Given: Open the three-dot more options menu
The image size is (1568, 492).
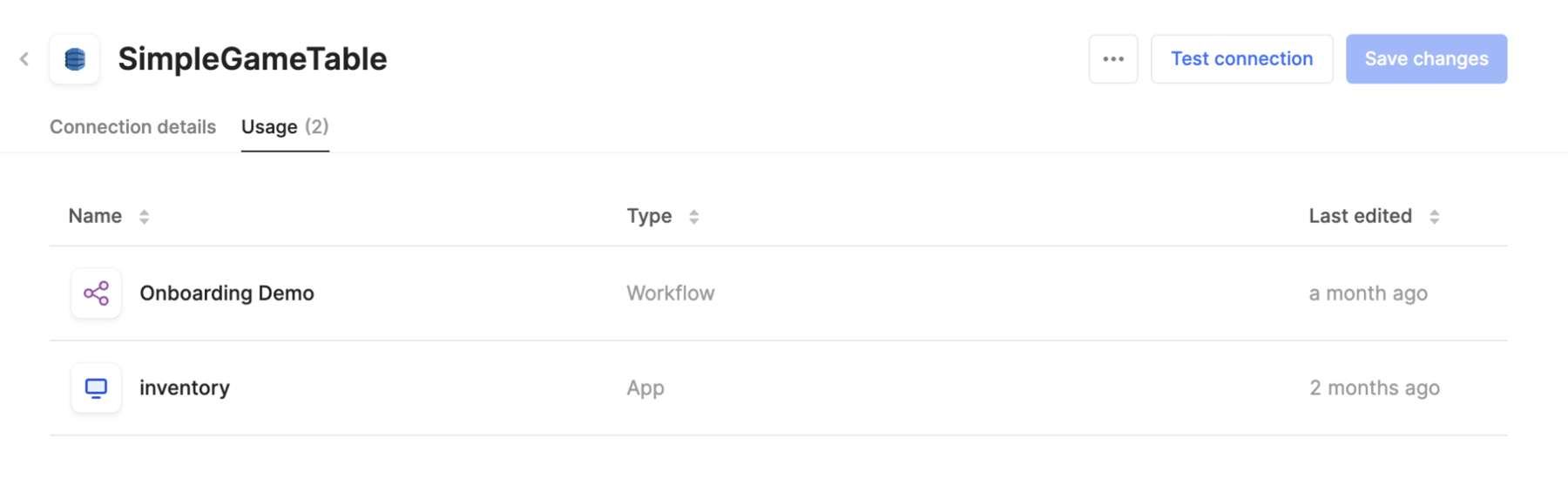Looking at the screenshot, I should 1112,59.
